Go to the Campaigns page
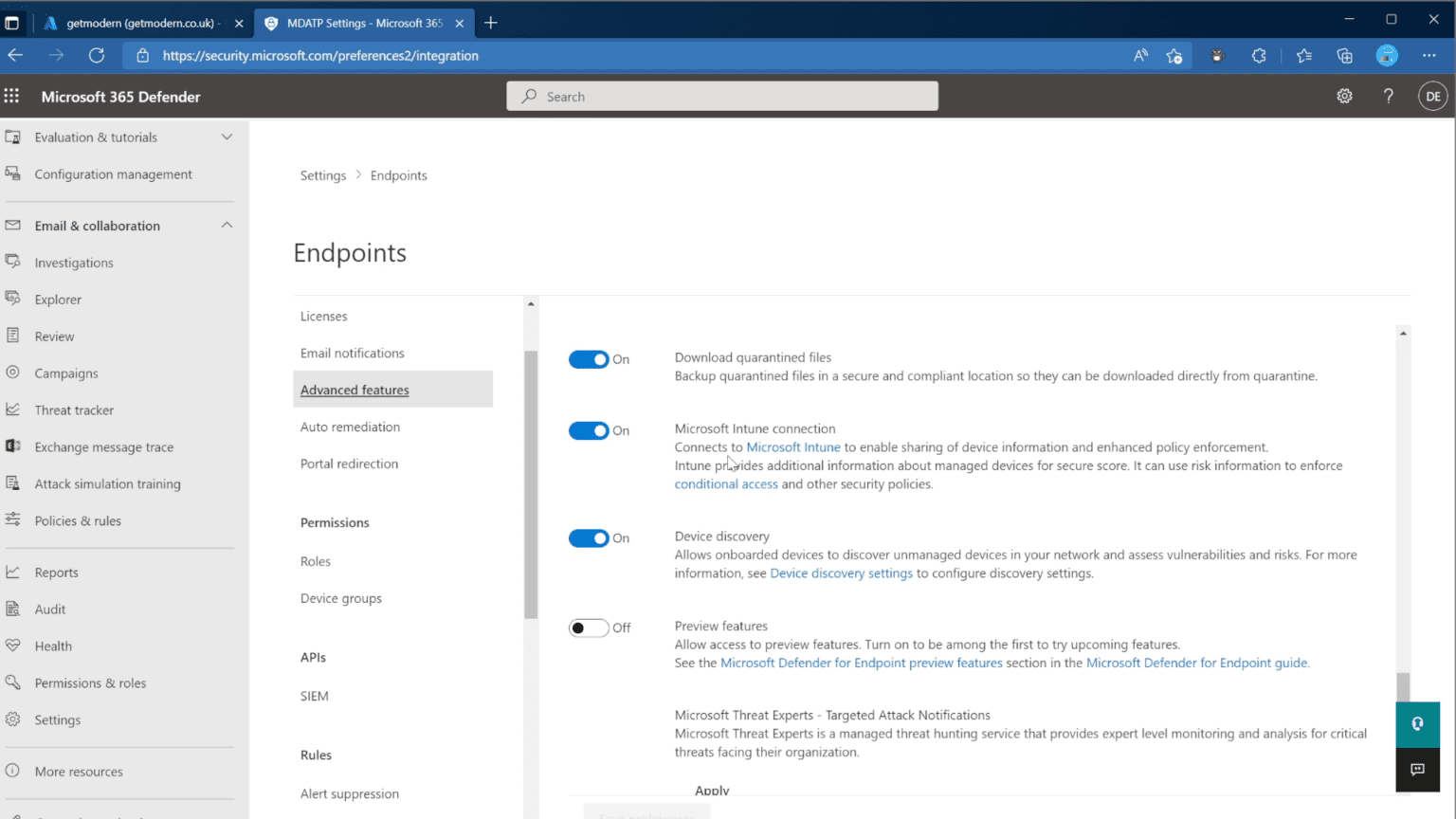Screen dimensions: 1456x819 pos(65,373)
